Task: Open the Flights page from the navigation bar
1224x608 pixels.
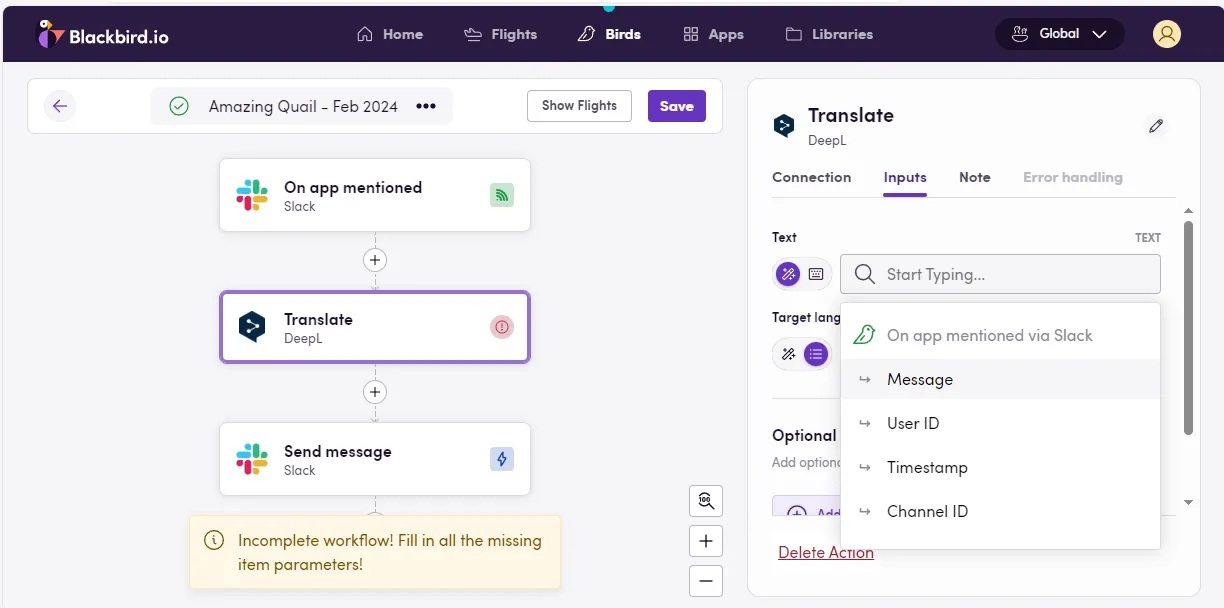Action: (500, 33)
